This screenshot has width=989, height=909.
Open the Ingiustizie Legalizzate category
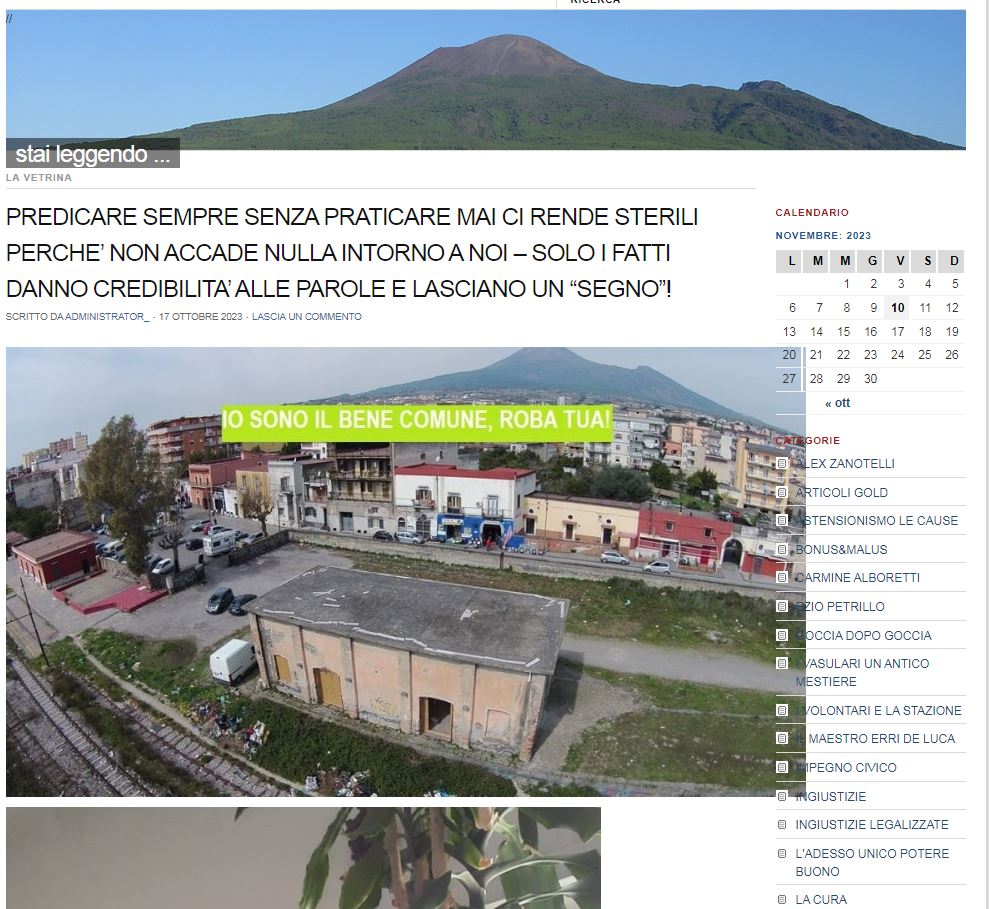pyautogui.click(x=872, y=824)
